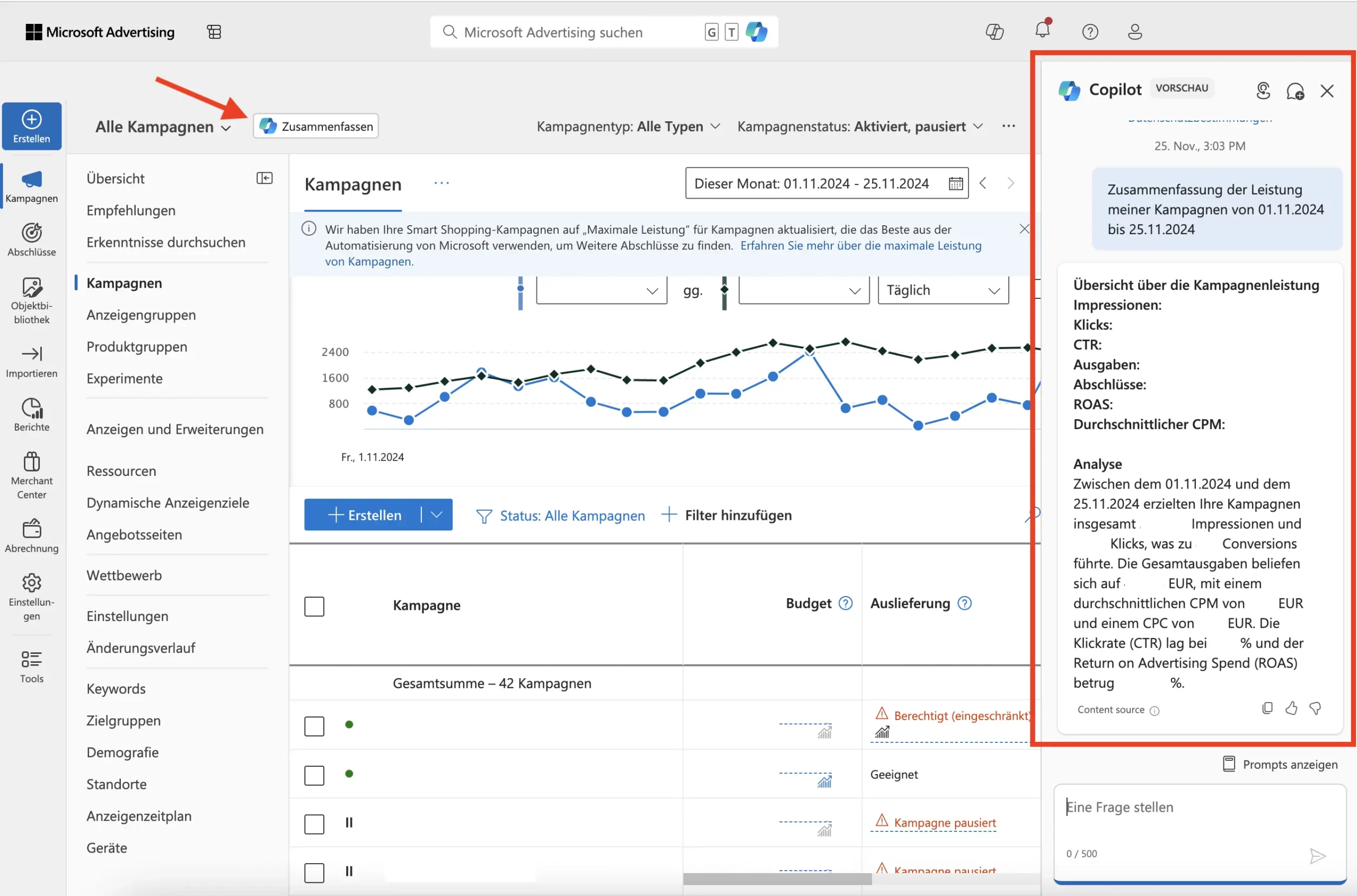Viewport: 1357px width, 896px height.
Task: Click the Importieren arrow icon
Action: coord(31,354)
